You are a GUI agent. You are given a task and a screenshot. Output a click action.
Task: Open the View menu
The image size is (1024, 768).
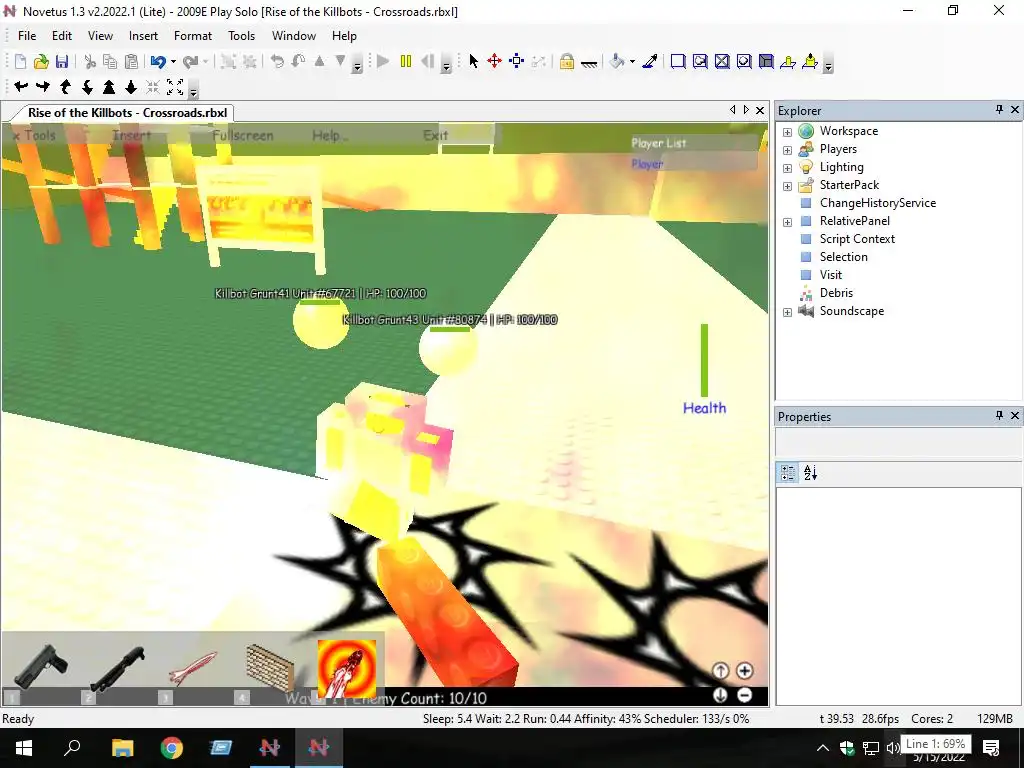click(101, 36)
